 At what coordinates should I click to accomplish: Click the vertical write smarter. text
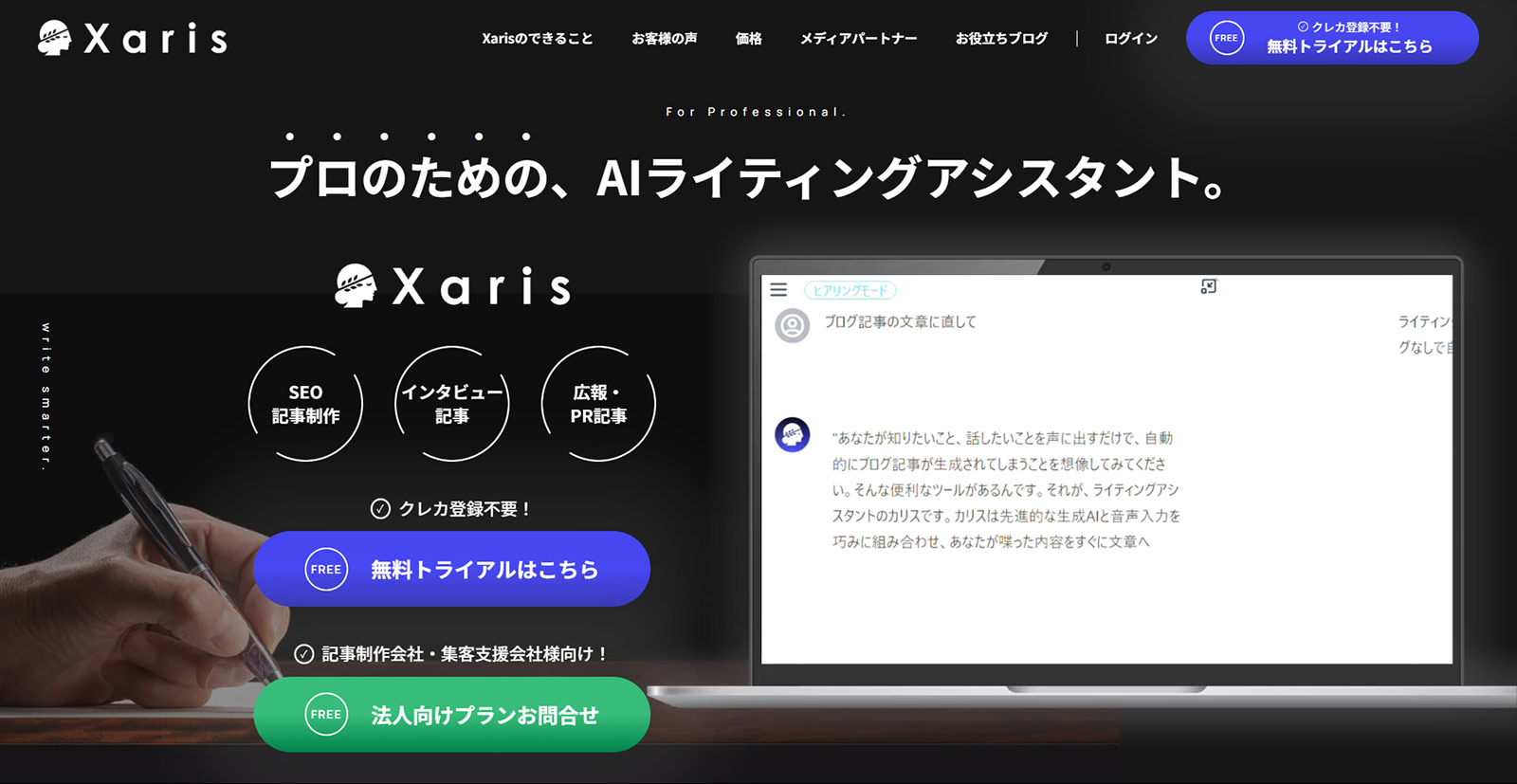[46, 396]
